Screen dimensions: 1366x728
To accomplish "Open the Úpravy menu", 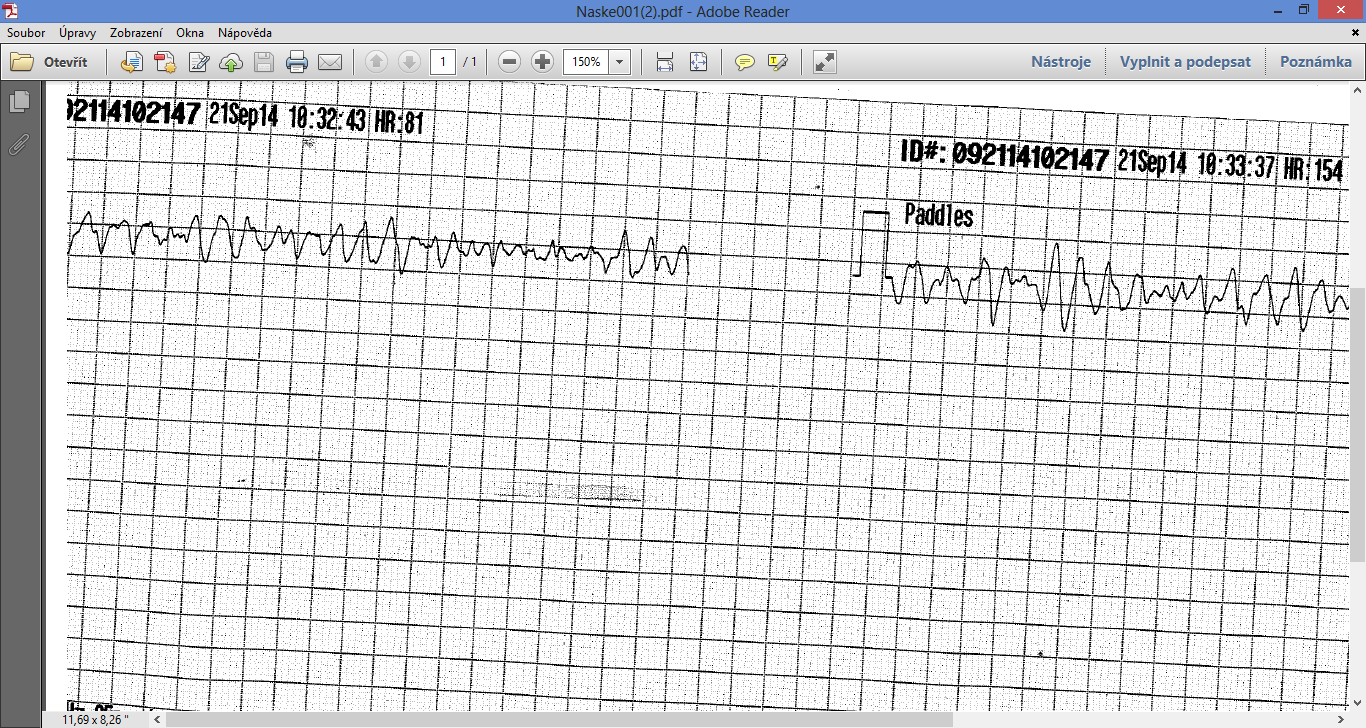I will 77,33.
